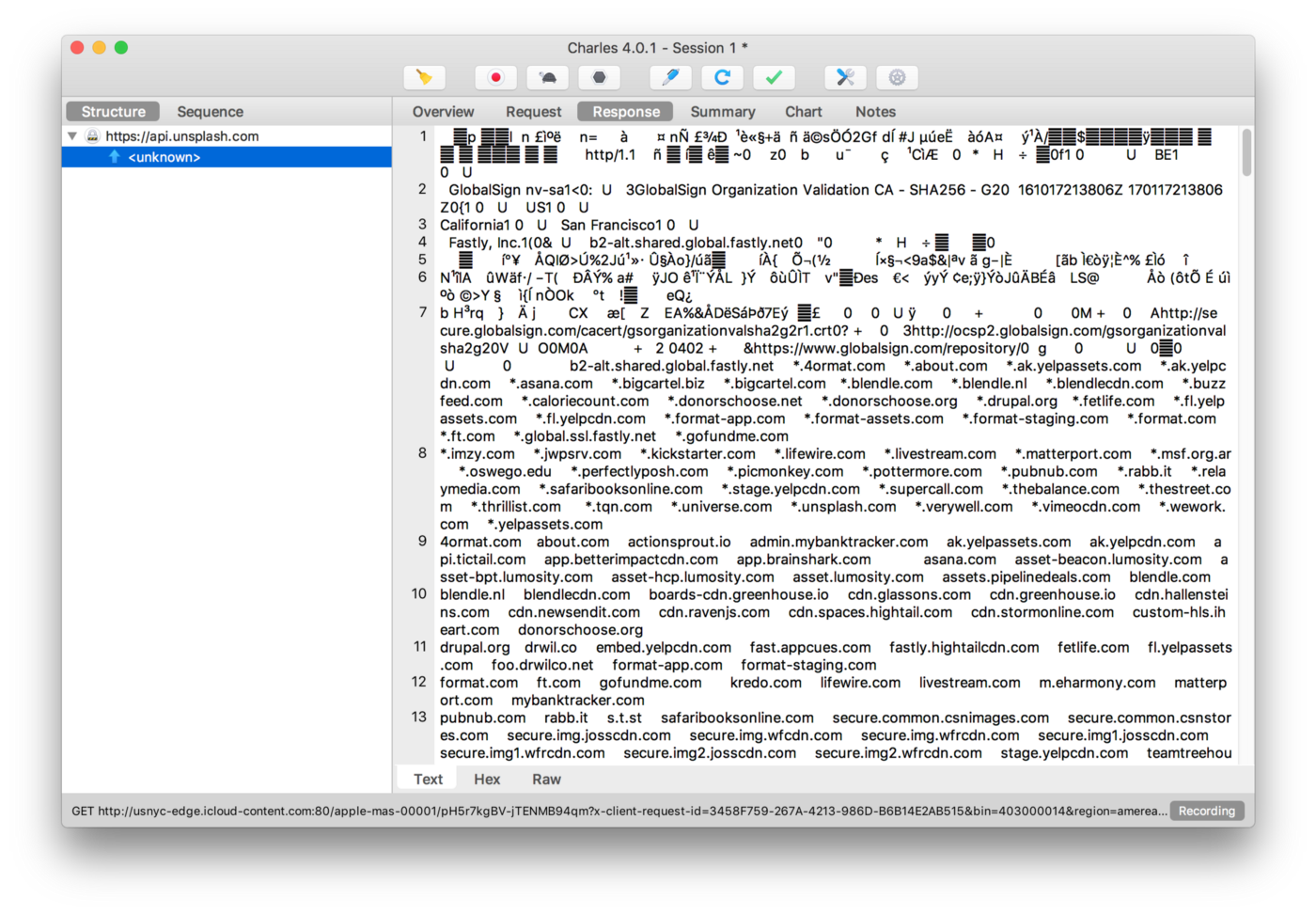This screenshot has width=1316, height=915.
Task: Switch to the Sequence view
Action: [211, 111]
